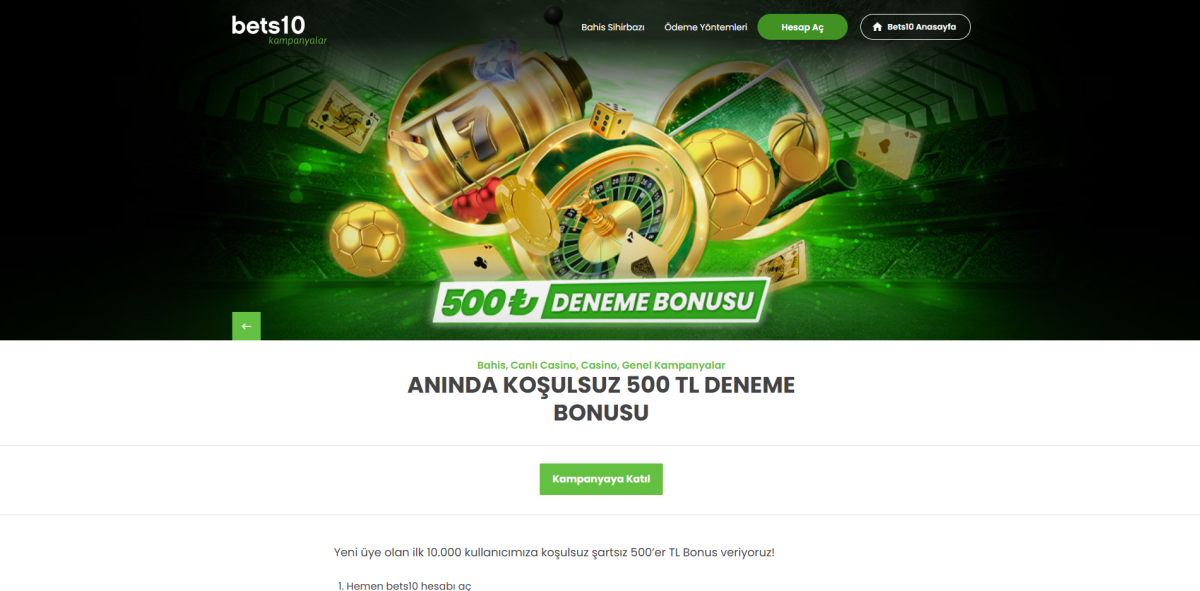
Task: Click the Kampanyaya Katıl button
Action: 601,479
